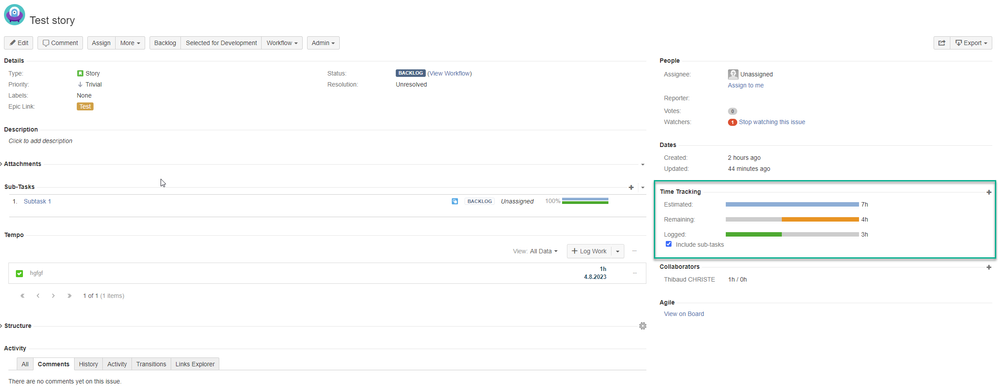Image resolution: width=998 pixels, height=388 pixels.
Task: Open the Workflow dropdown
Action: [282, 43]
